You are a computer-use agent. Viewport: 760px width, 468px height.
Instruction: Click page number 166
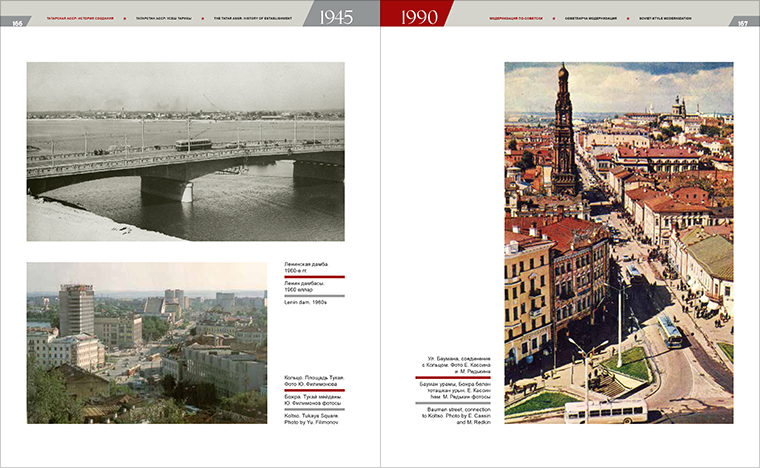click(x=16, y=23)
